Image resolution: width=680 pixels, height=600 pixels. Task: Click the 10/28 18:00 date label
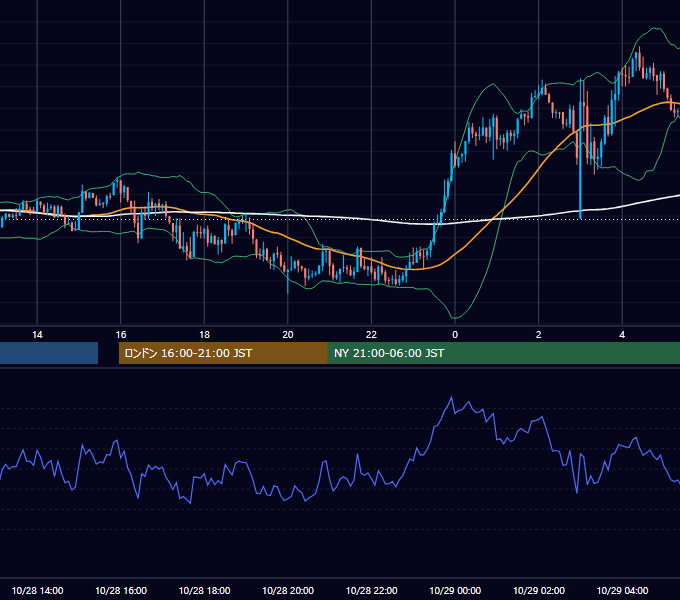(x=204, y=590)
